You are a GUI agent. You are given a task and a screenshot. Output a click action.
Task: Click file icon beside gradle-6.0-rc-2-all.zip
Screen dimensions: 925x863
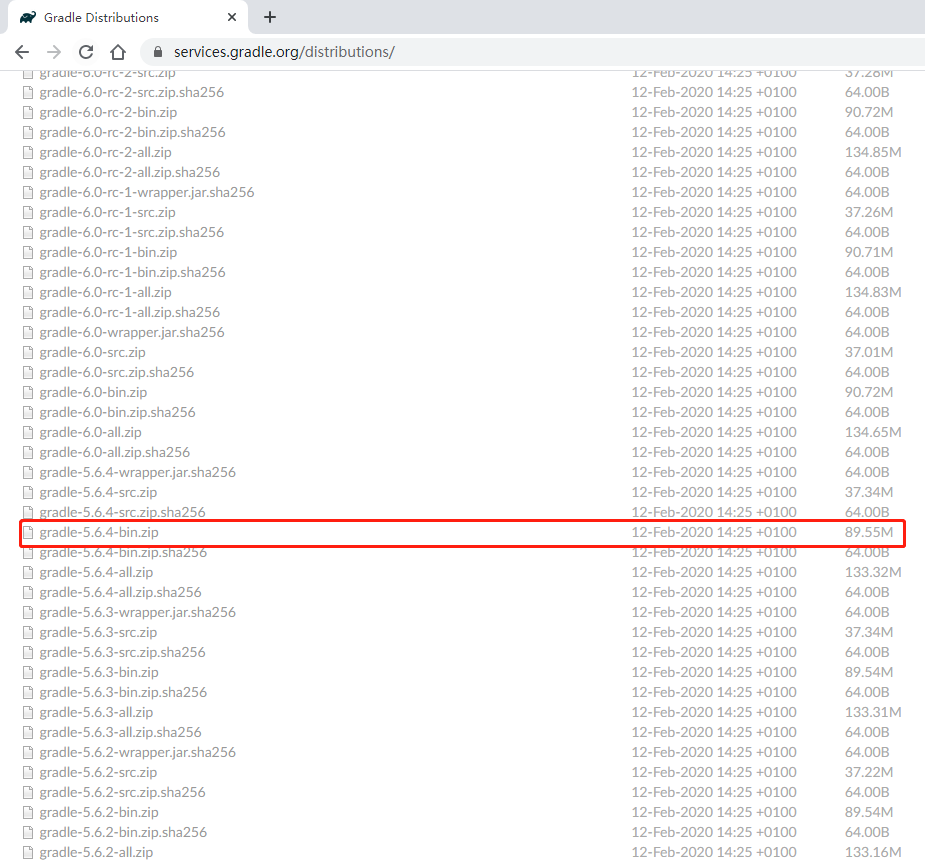pyautogui.click(x=28, y=153)
